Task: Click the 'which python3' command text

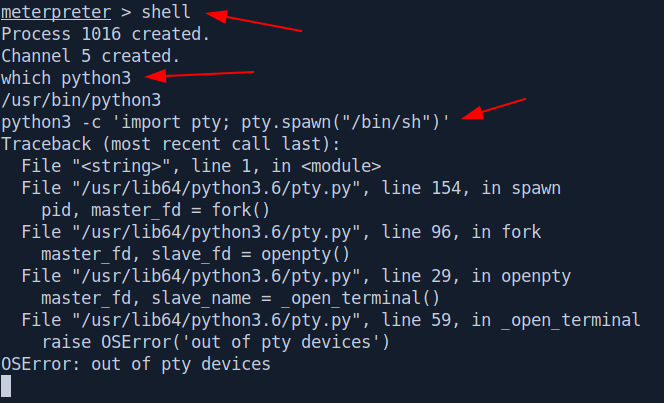Action: point(66,78)
